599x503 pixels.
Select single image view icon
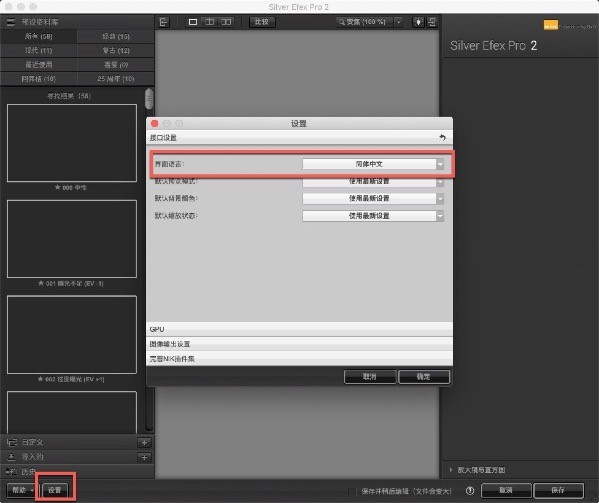[x=193, y=22]
